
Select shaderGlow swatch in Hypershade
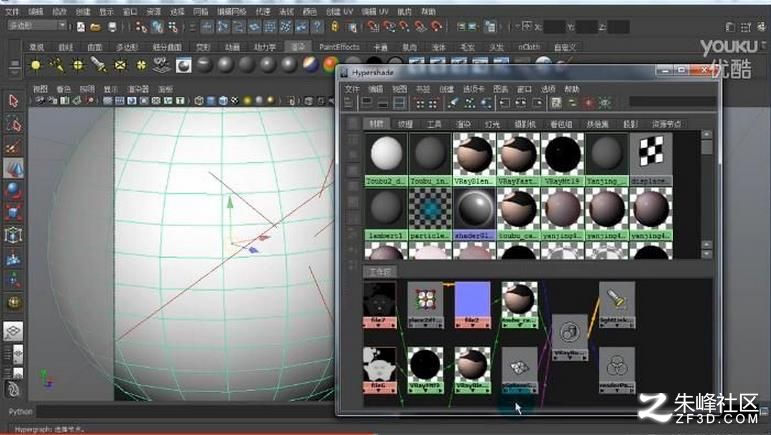coord(474,214)
